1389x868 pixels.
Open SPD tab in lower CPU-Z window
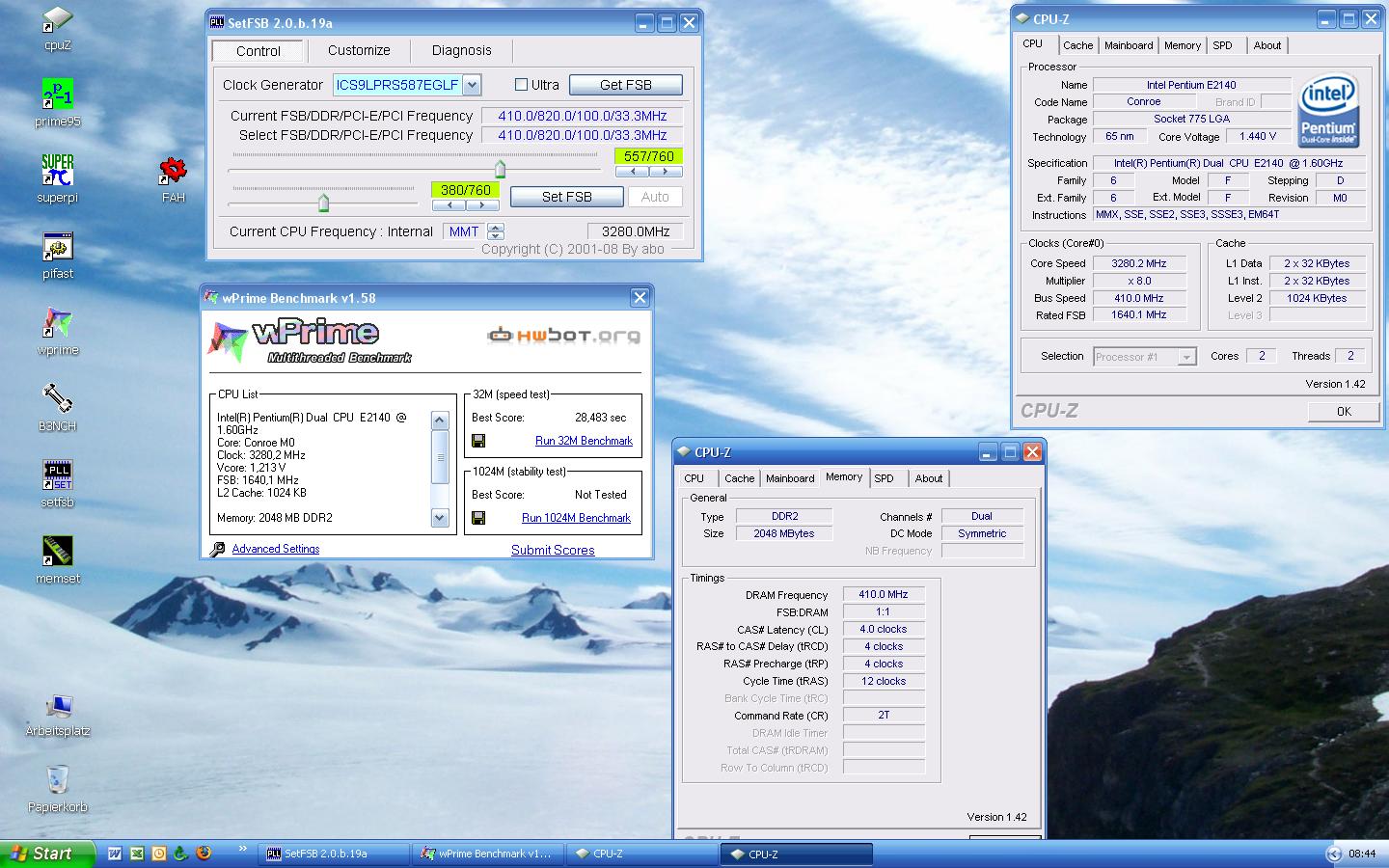coord(884,478)
